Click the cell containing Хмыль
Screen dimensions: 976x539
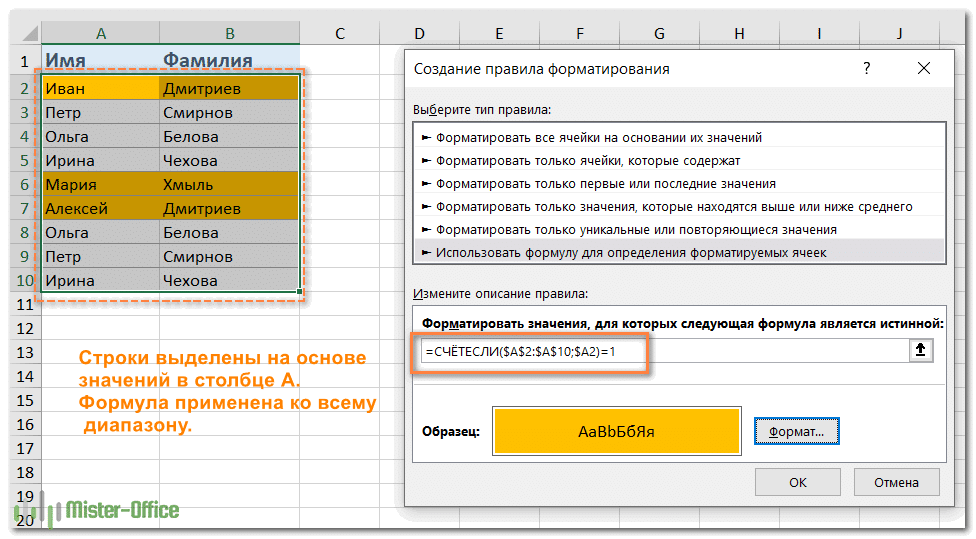coord(228,185)
